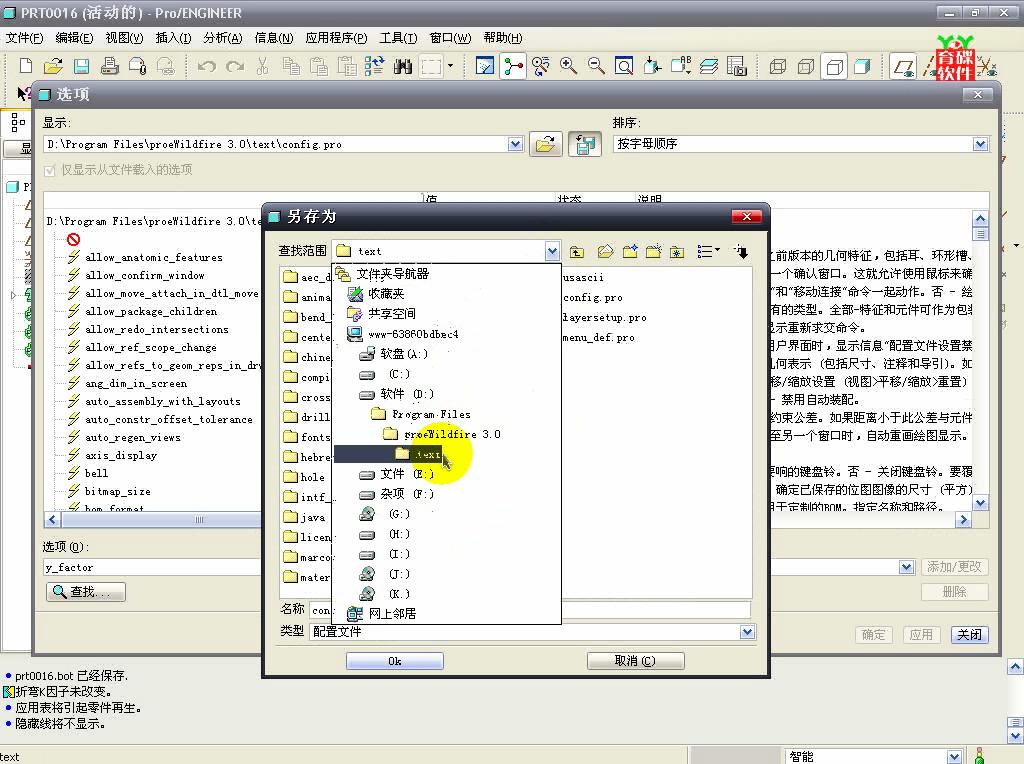Click the Redo arrow icon

tap(235, 66)
